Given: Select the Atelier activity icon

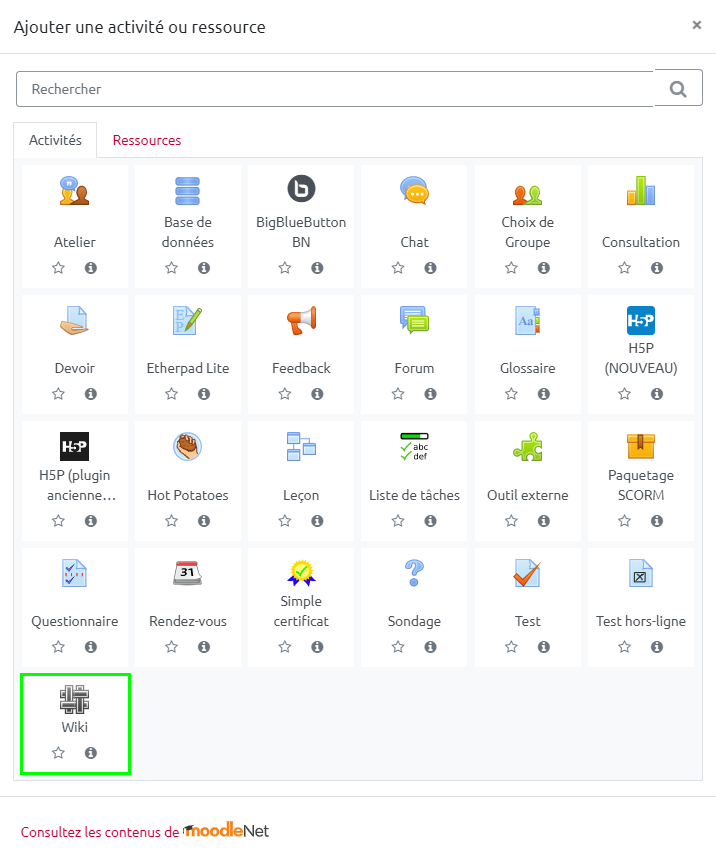Looking at the screenshot, I should (x=75, y=190).
